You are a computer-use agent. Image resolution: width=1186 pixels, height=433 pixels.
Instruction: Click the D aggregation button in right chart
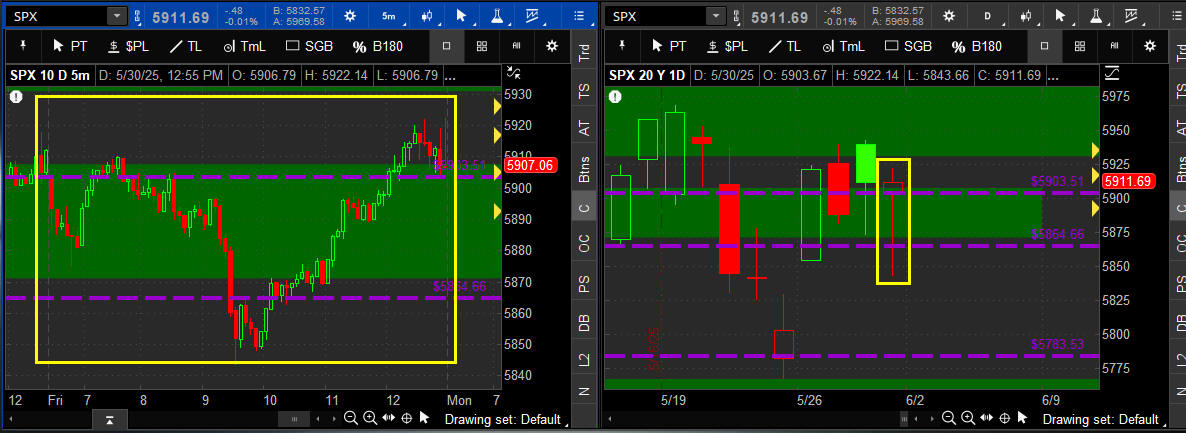988,16
